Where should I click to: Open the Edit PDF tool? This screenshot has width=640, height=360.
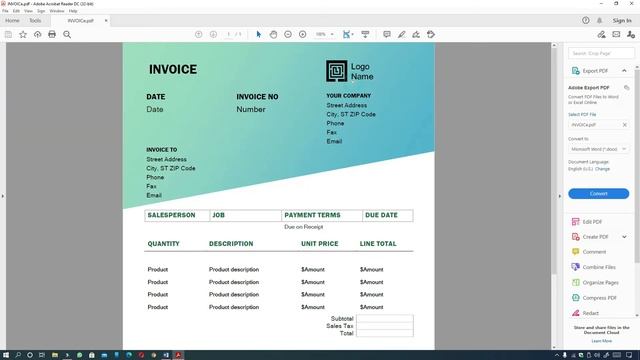tap(592, 222)
